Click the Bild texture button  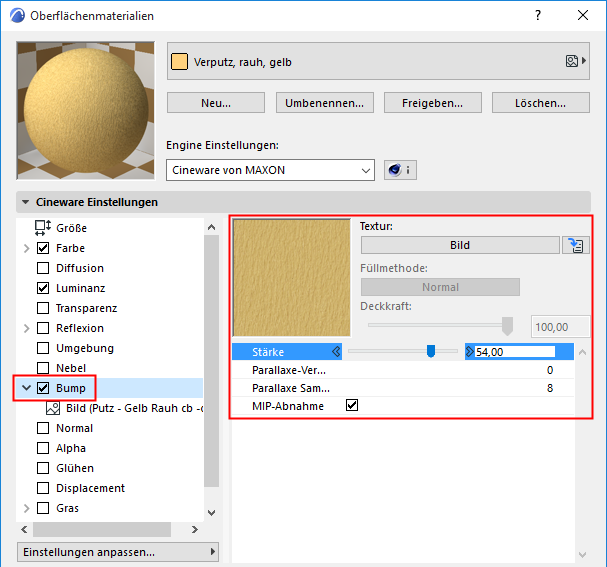pyautogui.click(x=460, y=245)
